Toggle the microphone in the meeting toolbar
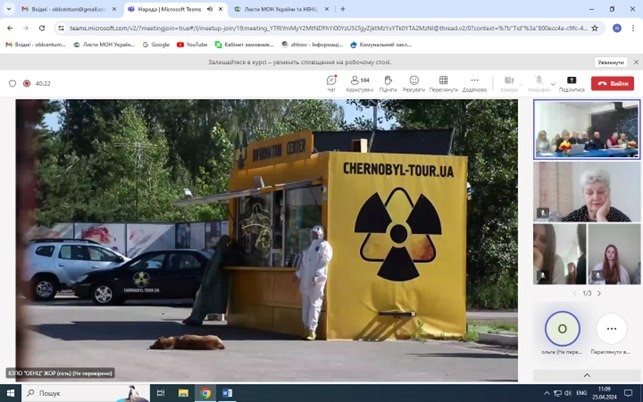The height and width of the screenshot is (402, 643). pos(539,84)
